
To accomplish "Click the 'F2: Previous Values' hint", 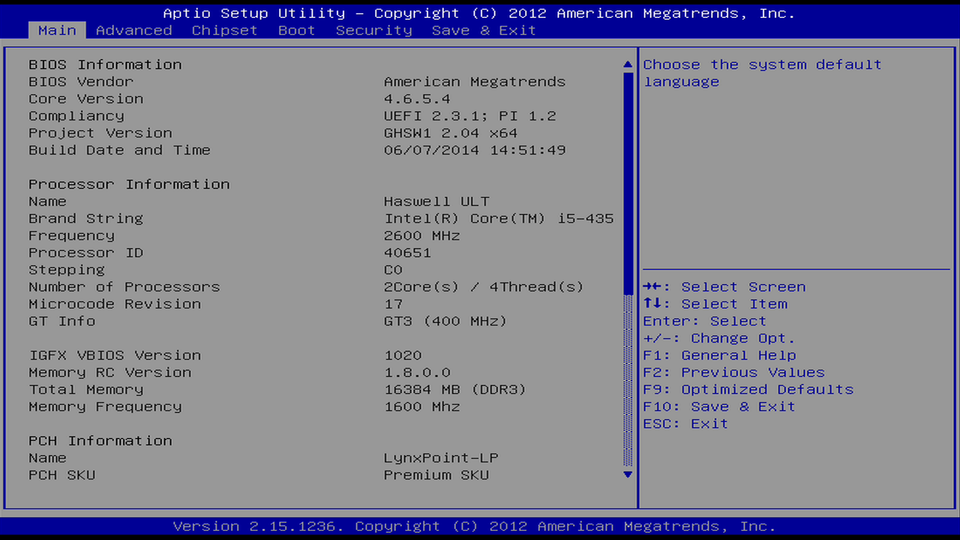I will (x=733, y=373).
